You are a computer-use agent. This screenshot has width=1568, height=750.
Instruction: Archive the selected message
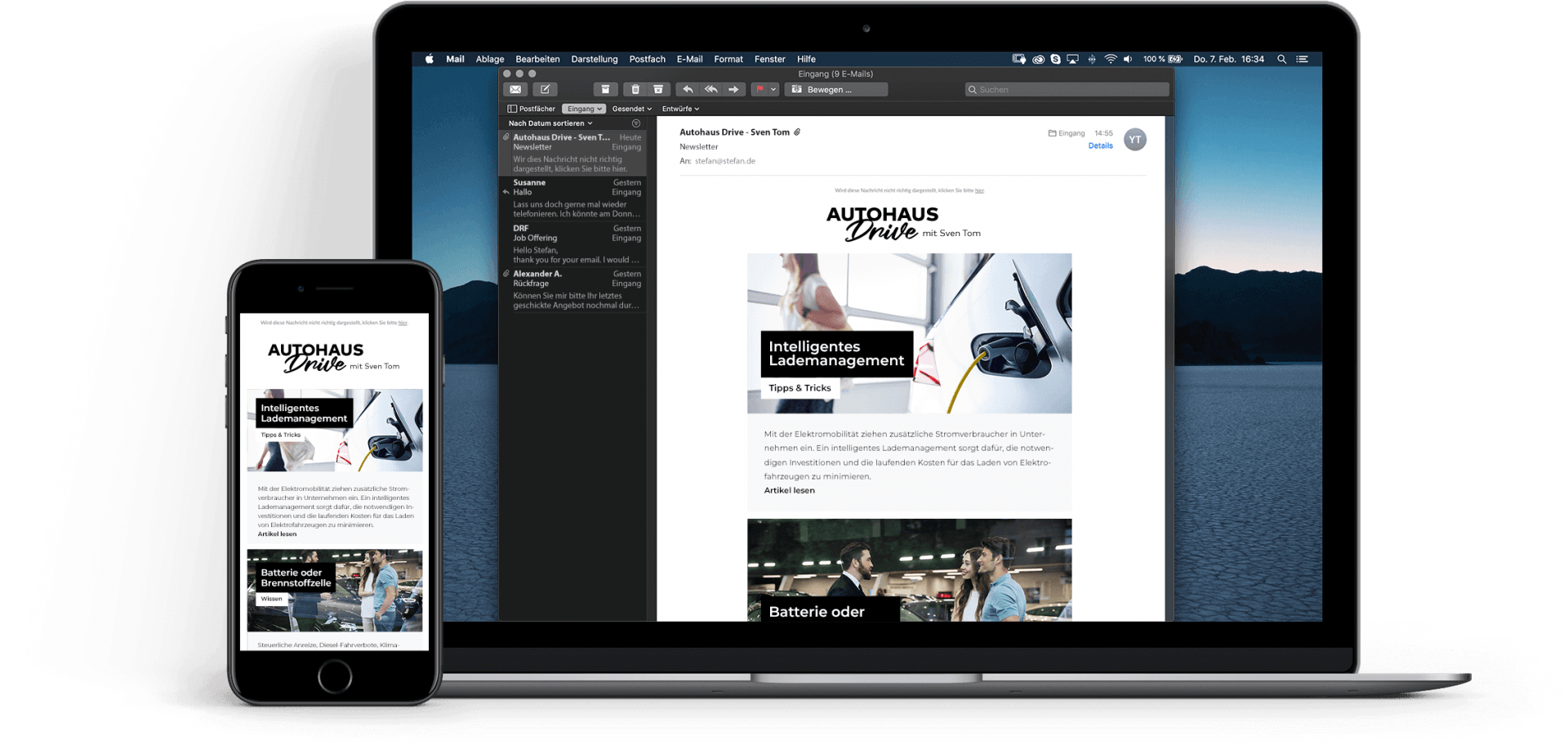pyautogui.click(x=605, y=90)
